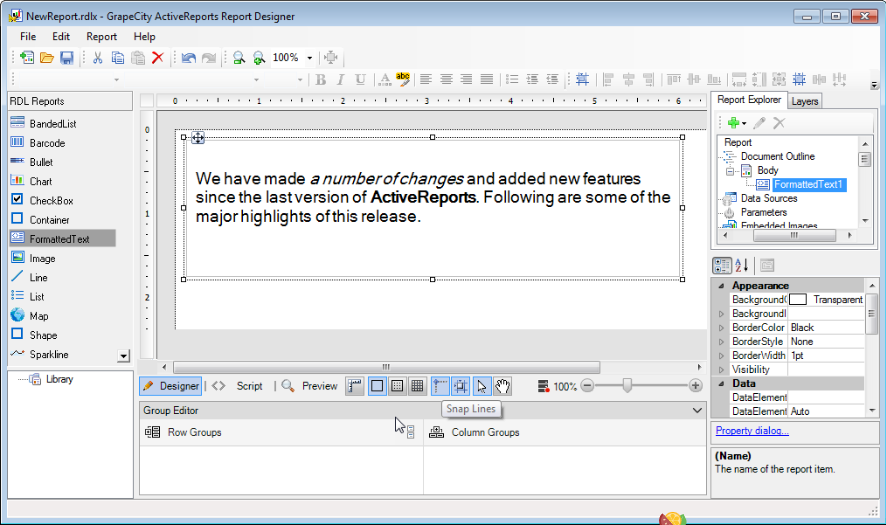
Task: Collapse the Appearance property category
Action: 721,286
